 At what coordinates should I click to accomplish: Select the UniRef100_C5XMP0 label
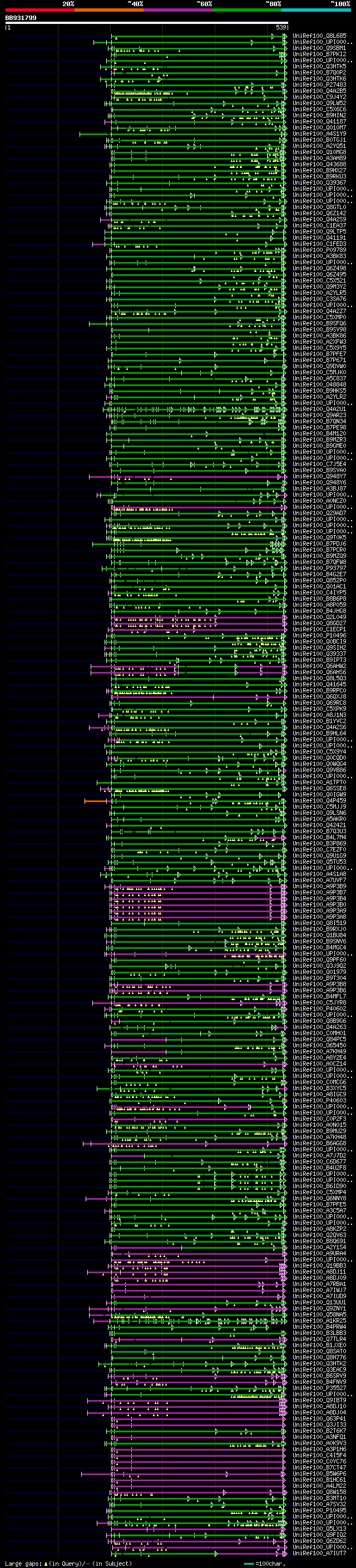[319, 317]
